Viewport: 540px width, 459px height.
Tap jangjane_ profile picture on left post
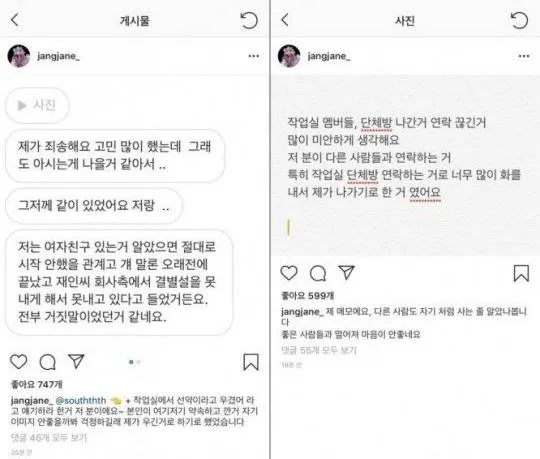[x=19, y=56]
